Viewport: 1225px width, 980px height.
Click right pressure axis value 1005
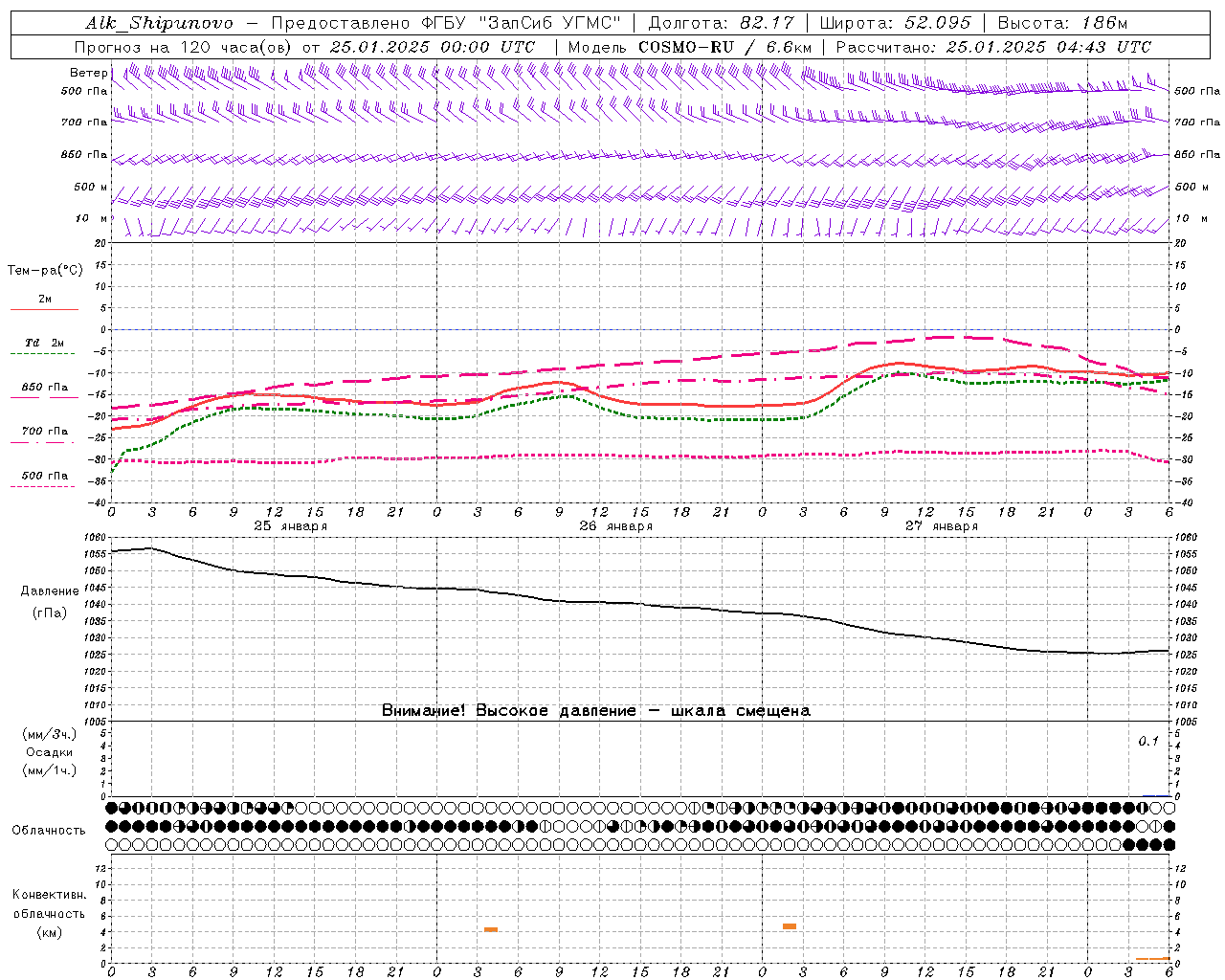[x=1186, y=722]
